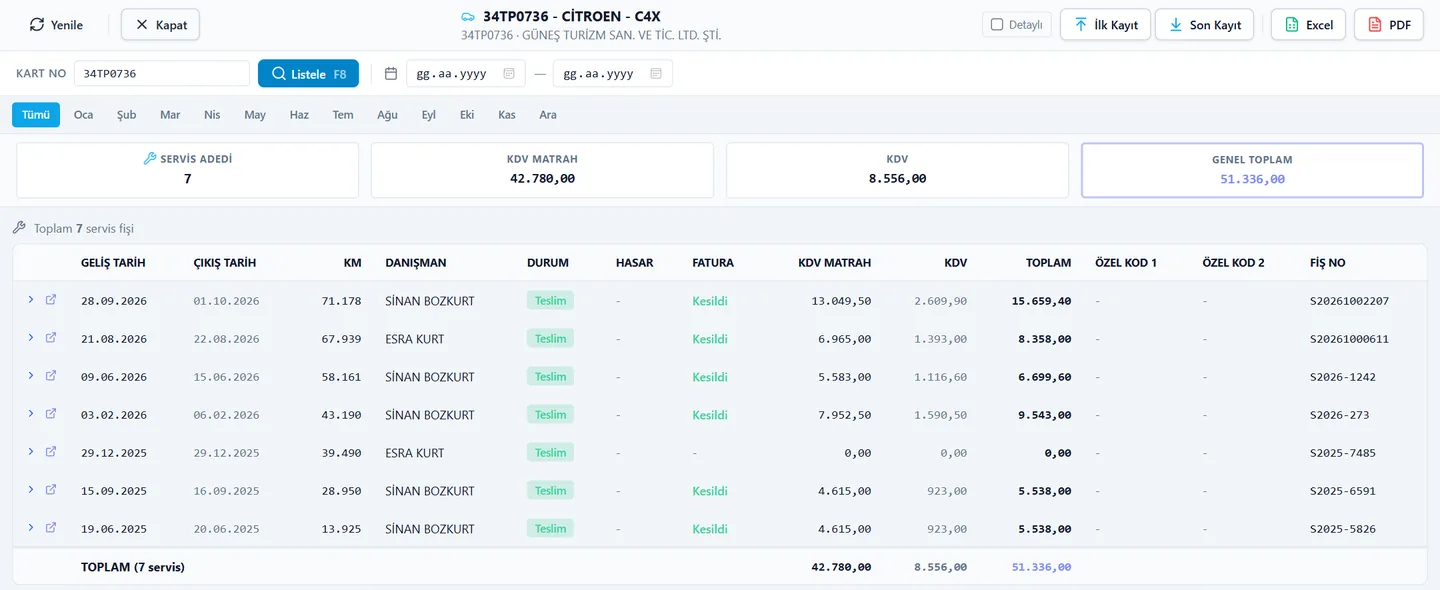Open the 28.09.2026 service record in new window
The height and width of the screenshot is (590, 1440).
tap(51, 300)
